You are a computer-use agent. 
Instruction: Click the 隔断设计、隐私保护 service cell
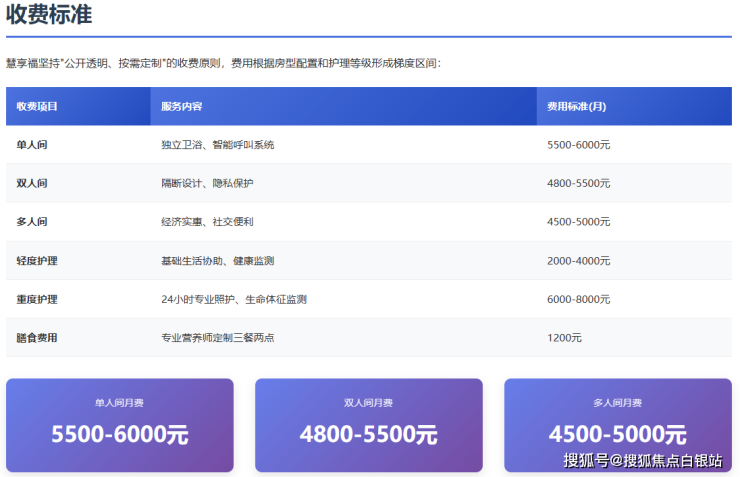click(207, 183)
